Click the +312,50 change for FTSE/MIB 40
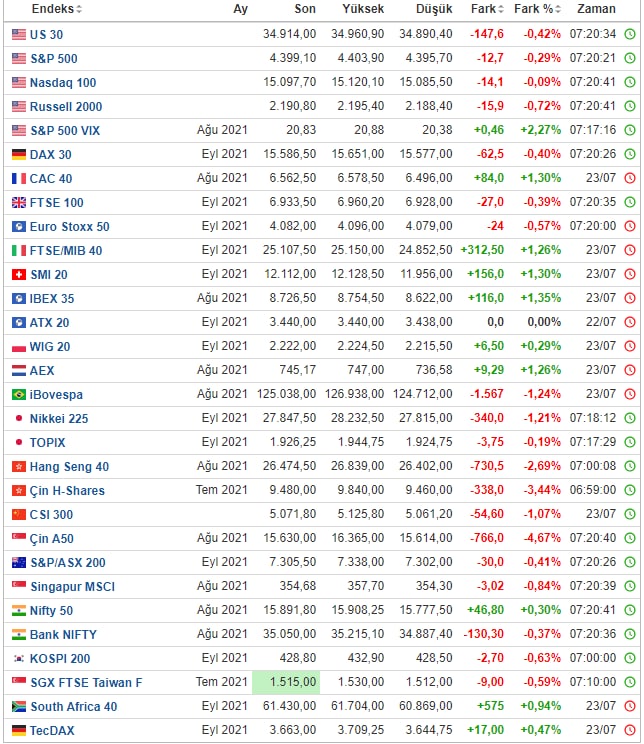The image size is (644, 744). click(482, 250)
